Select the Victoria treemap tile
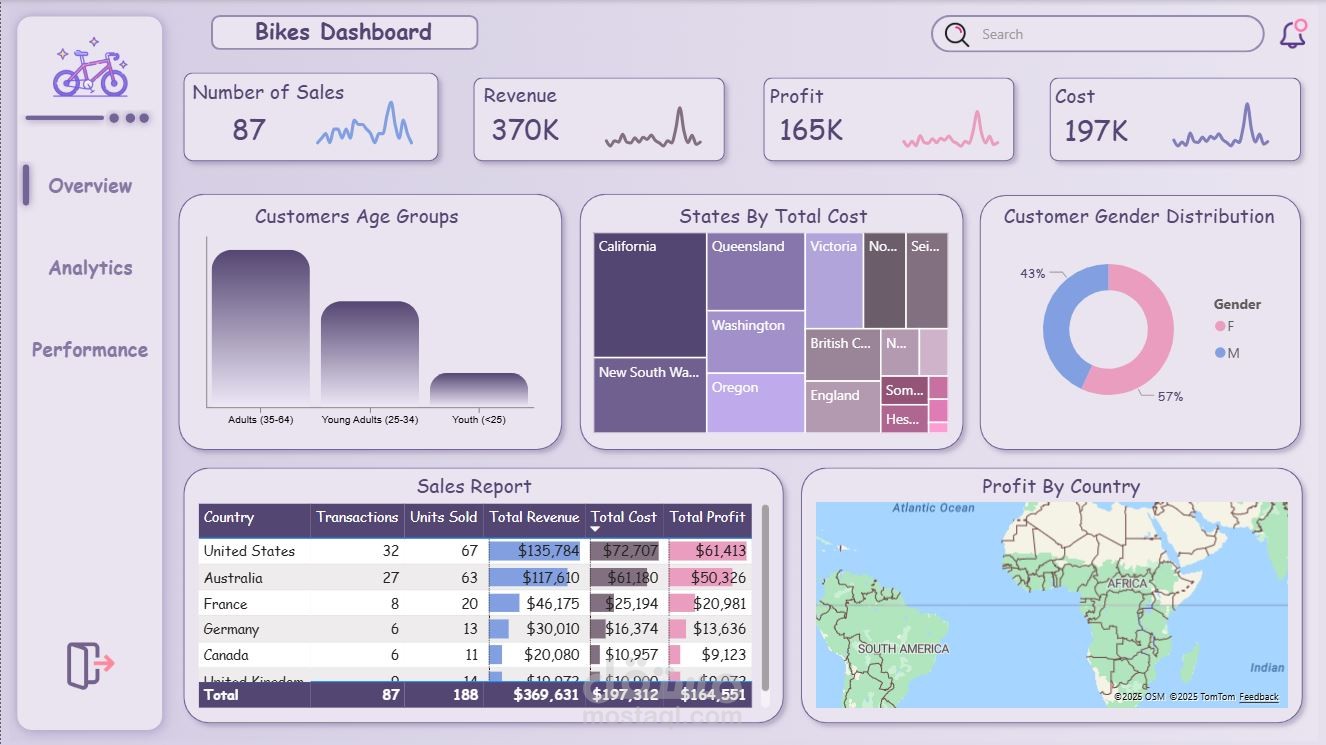 pyautogui.click(x=834, y=281)
